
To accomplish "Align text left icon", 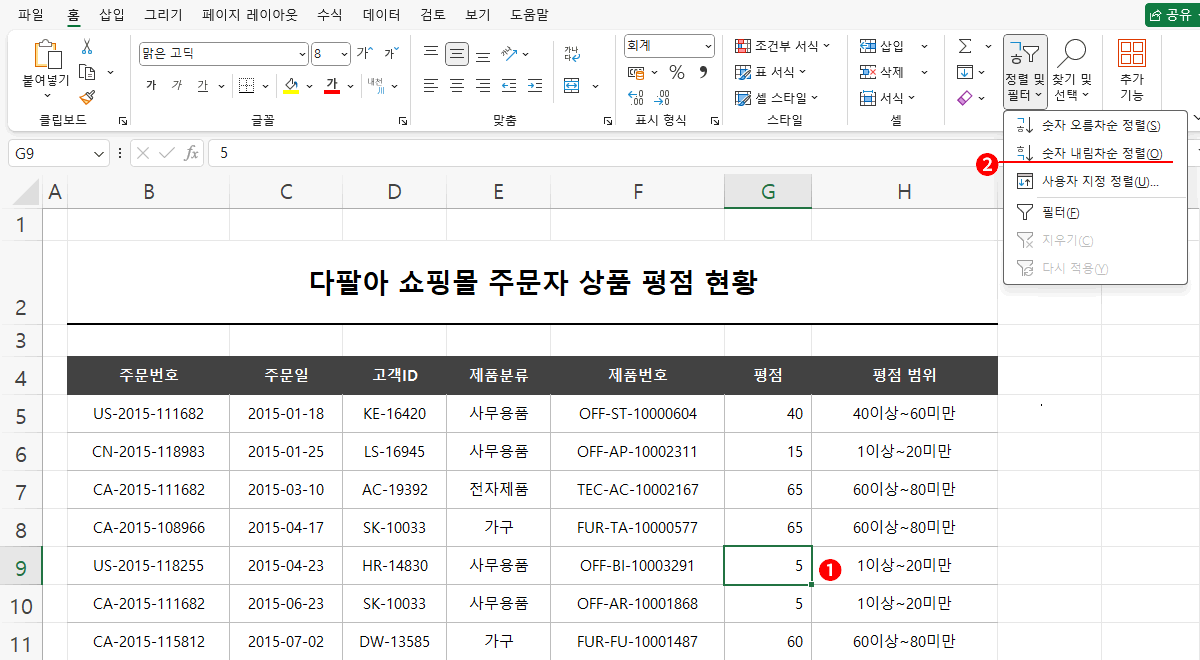I will pyautogui.click(x=431, y=86).
